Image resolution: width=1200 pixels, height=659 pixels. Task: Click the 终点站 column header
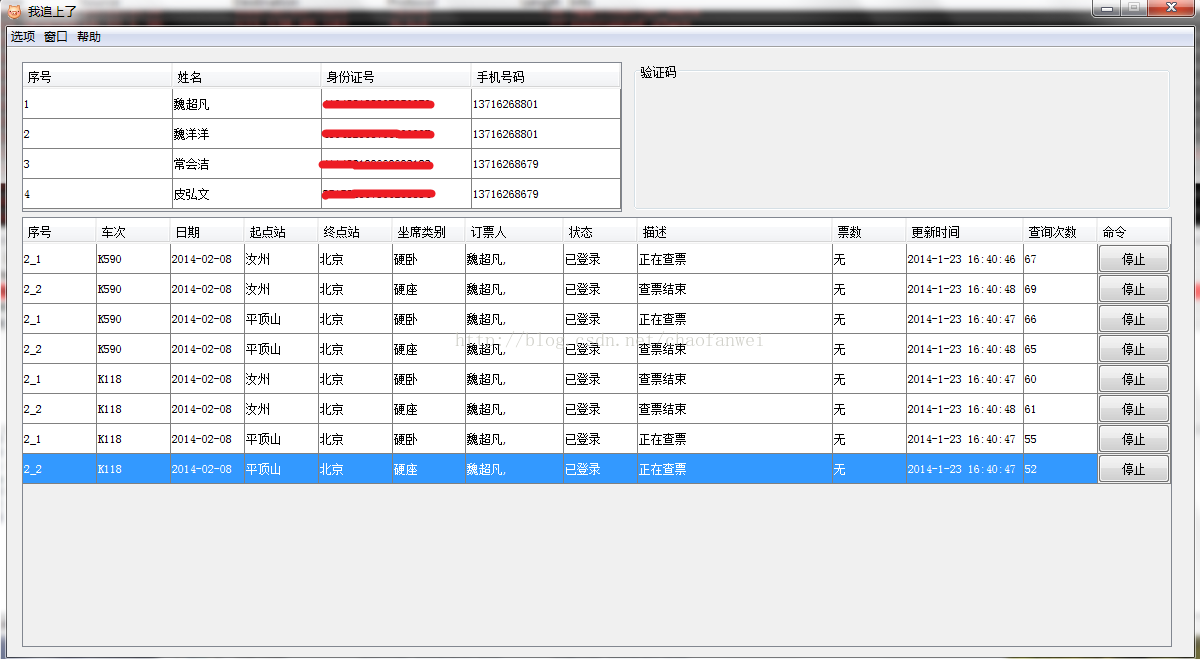point(355,232)
